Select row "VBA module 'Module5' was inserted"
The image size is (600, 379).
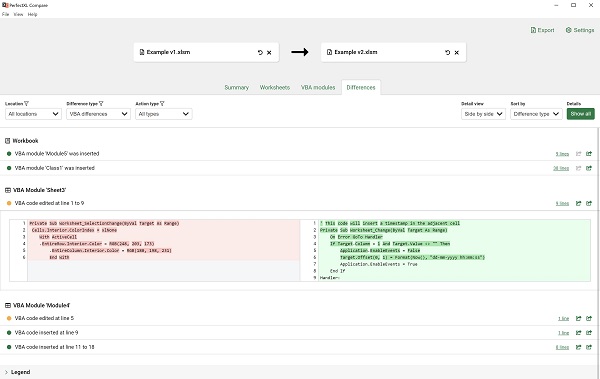[298, 154]
